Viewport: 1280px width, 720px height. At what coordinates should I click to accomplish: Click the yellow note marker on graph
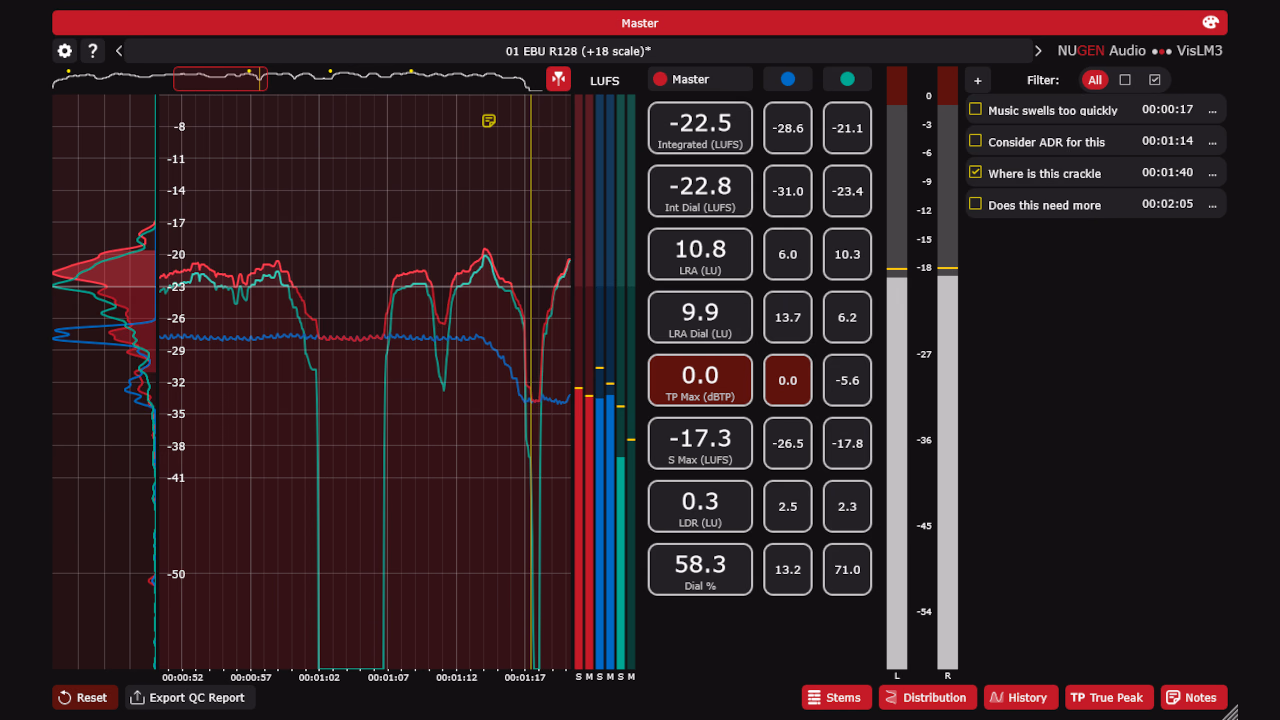coord(489,121)
